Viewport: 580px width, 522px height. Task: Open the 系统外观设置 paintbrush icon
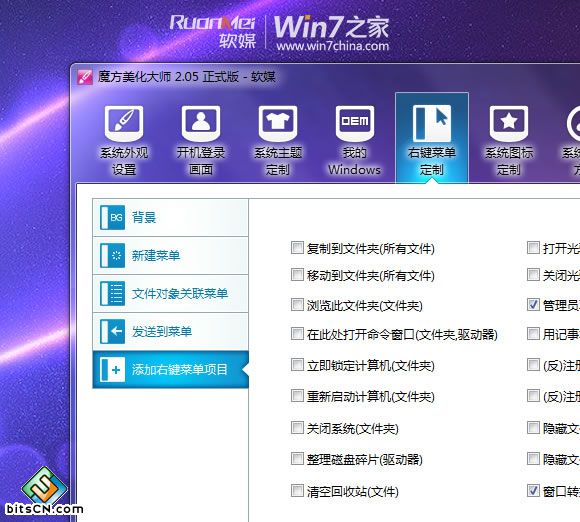(124, 124)
